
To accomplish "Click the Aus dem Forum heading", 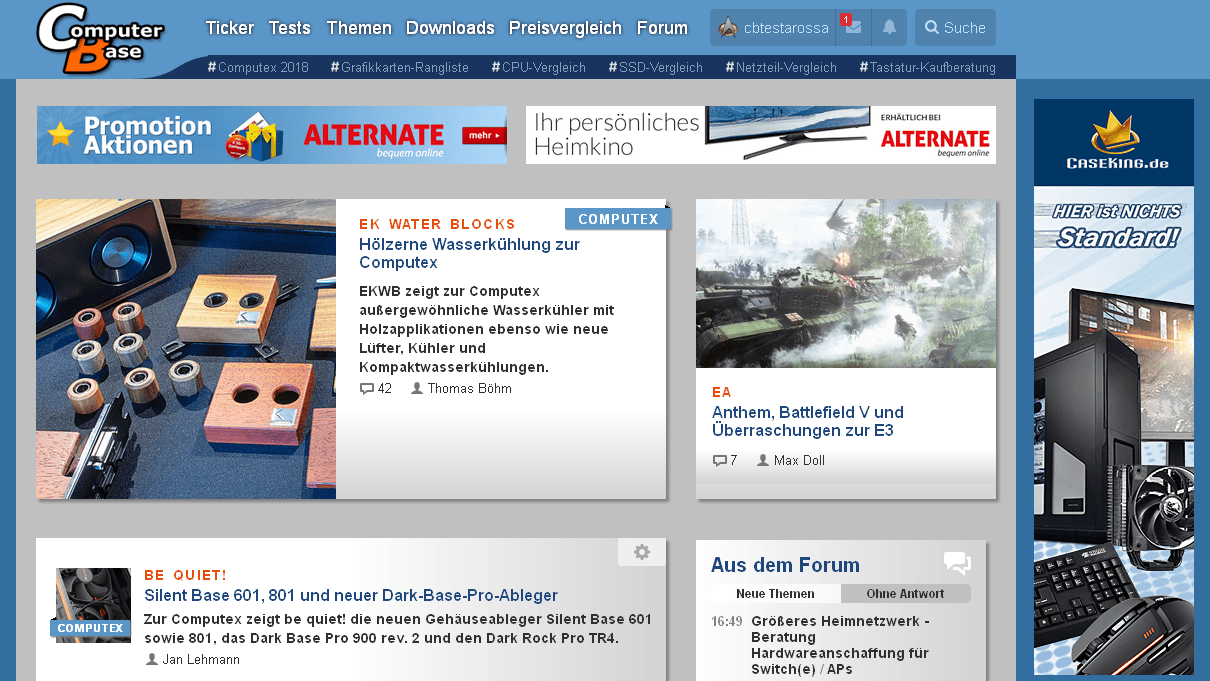I will [785, 565].
